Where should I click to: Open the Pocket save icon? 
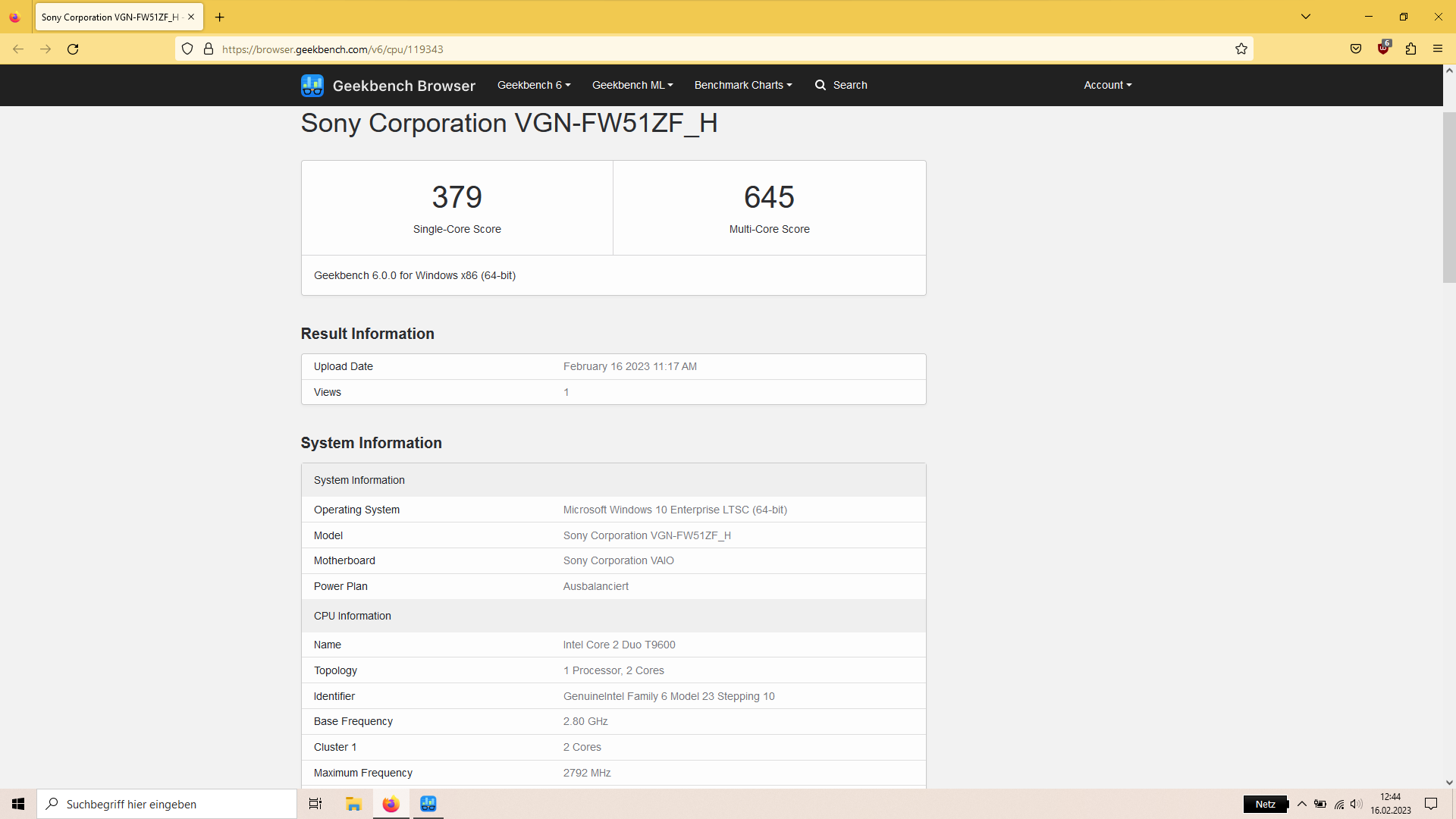coord(1356,49)
